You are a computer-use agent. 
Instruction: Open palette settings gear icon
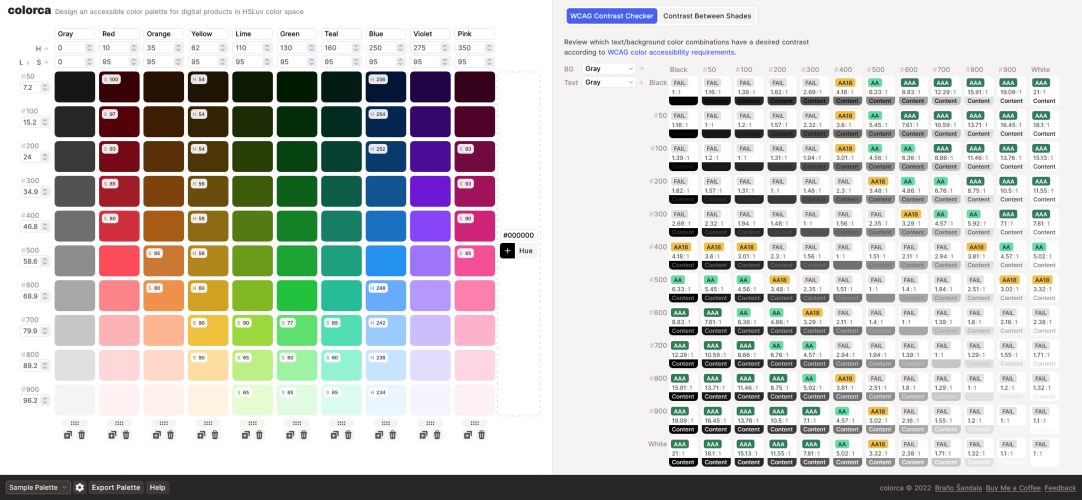pyautogui.click(x=79, y=488)
